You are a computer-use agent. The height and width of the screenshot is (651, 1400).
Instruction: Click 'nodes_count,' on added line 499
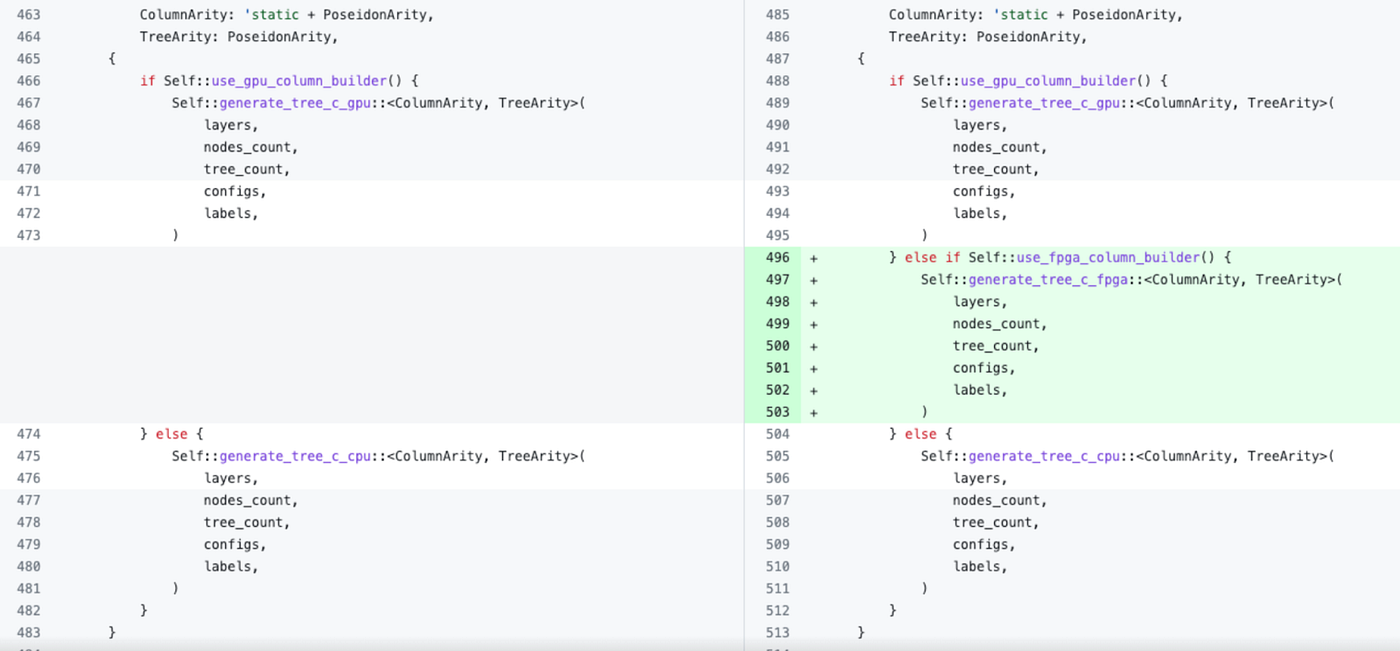(1000, 324)
